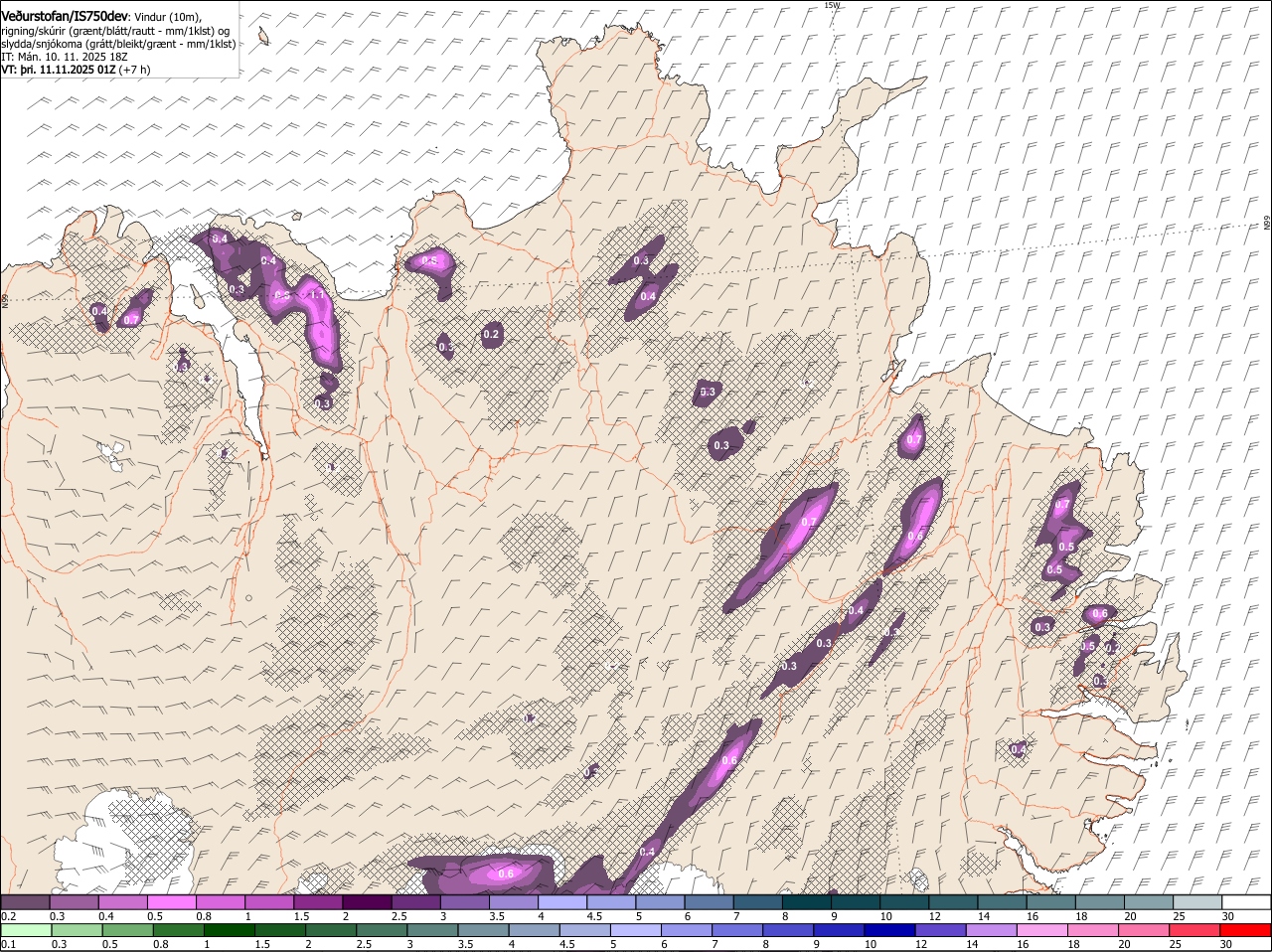Viewport: 1272px width, 952px height.
Task: Select the red 25–30 rain scale swatch
Action: [x=1194, y=930]
